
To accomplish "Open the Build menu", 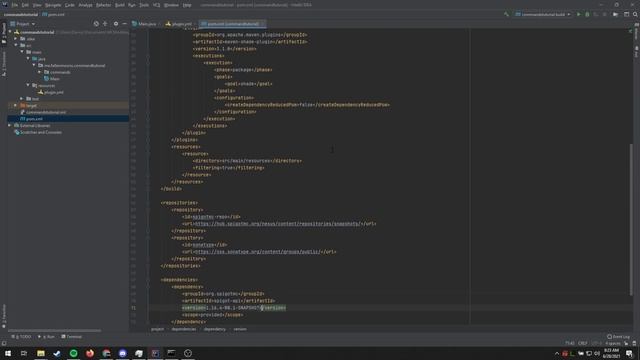I will 120,5.
